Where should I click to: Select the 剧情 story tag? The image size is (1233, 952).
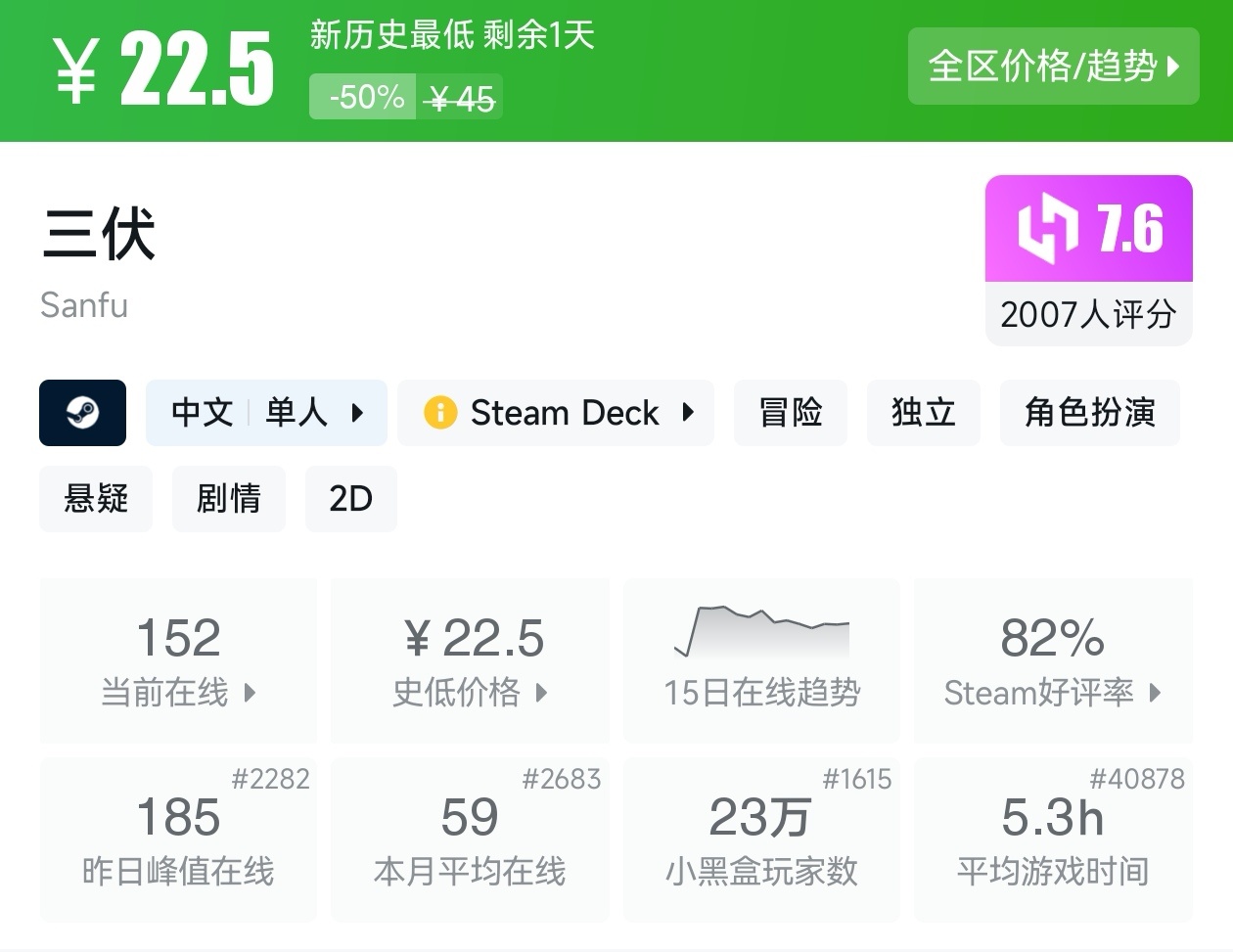(229, 499)
